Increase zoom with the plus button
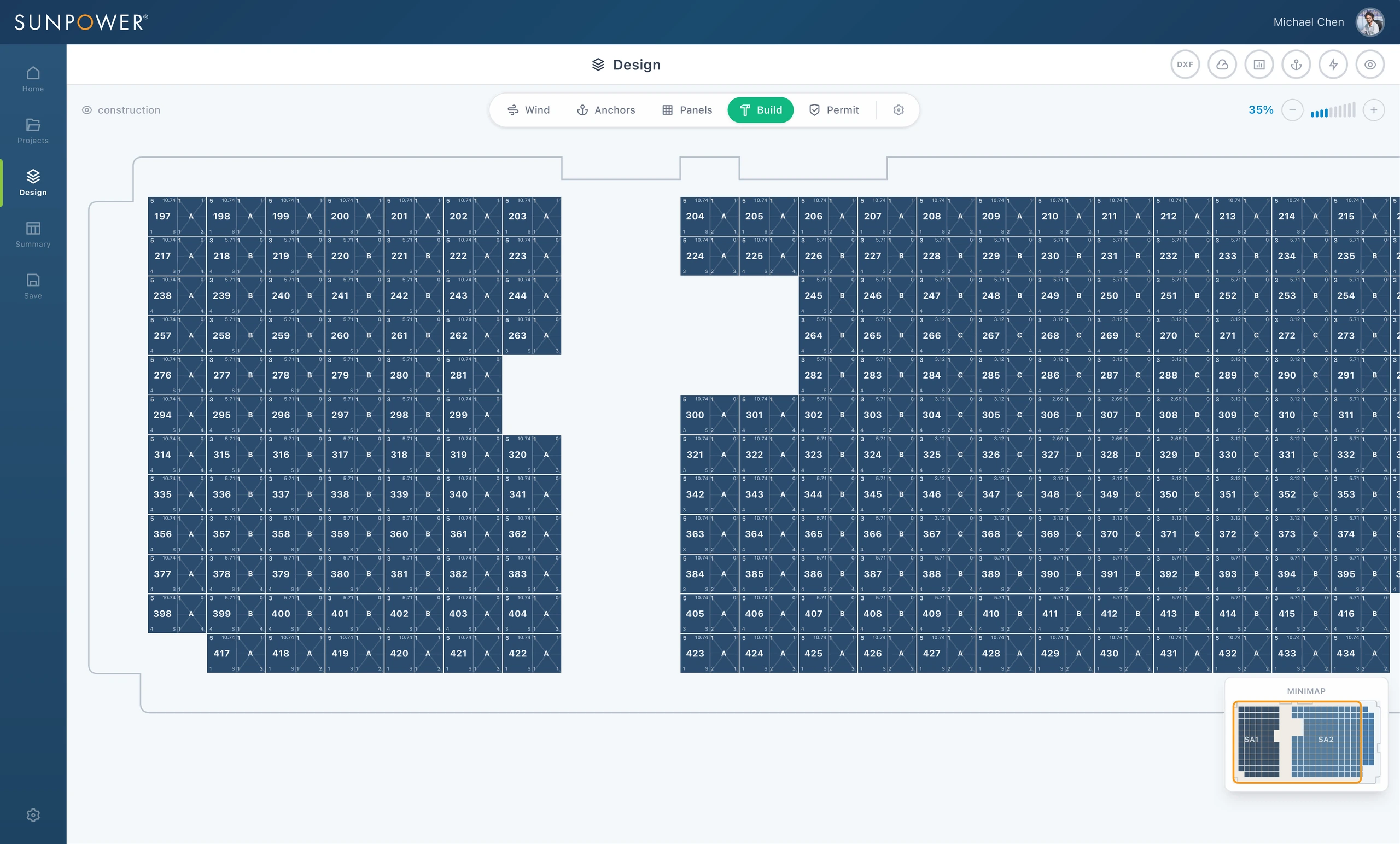The width and height of the screenshot is (1400, 844). [1373, 110]
